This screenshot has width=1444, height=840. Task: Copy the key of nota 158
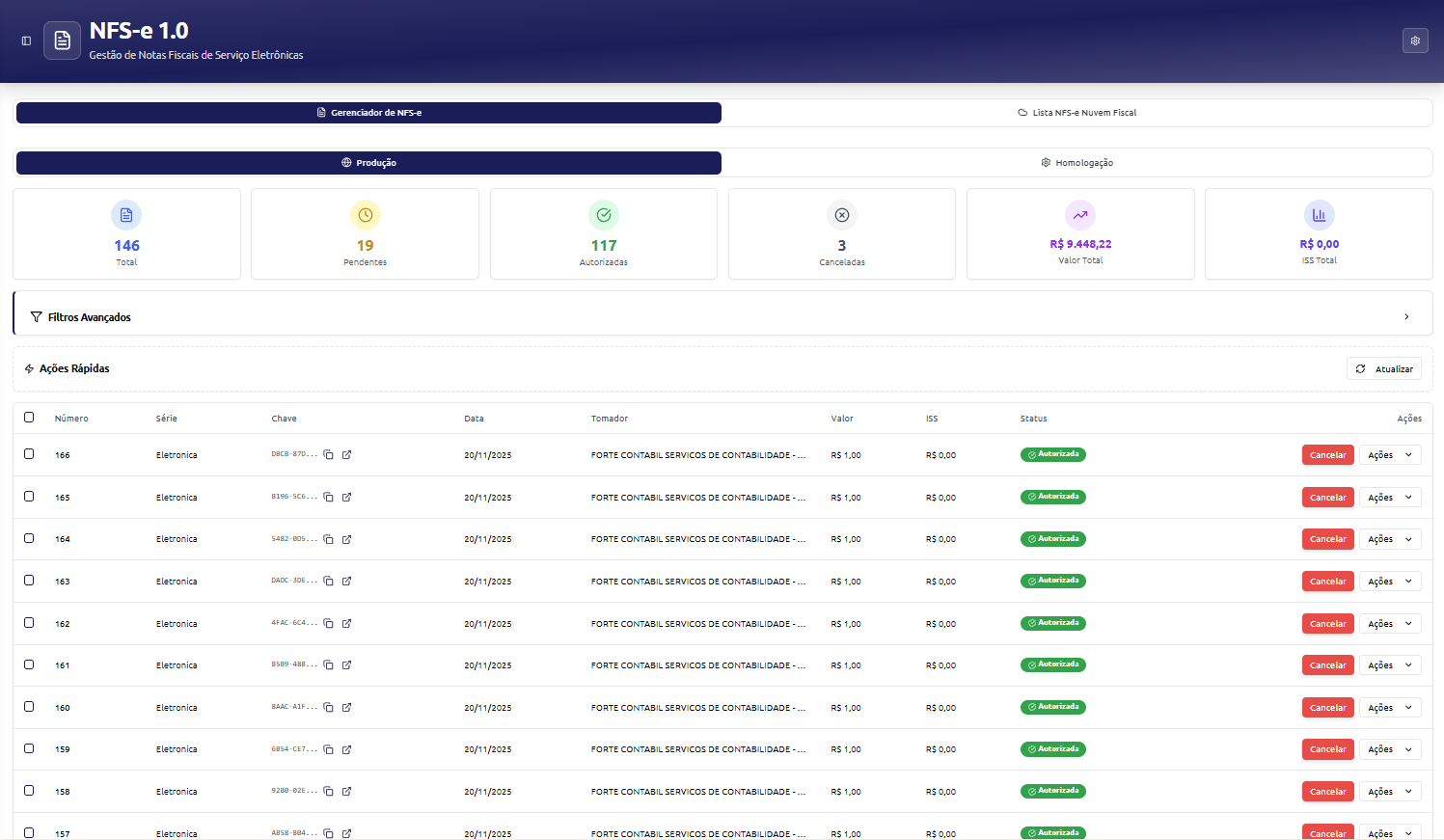click(328, 792)
